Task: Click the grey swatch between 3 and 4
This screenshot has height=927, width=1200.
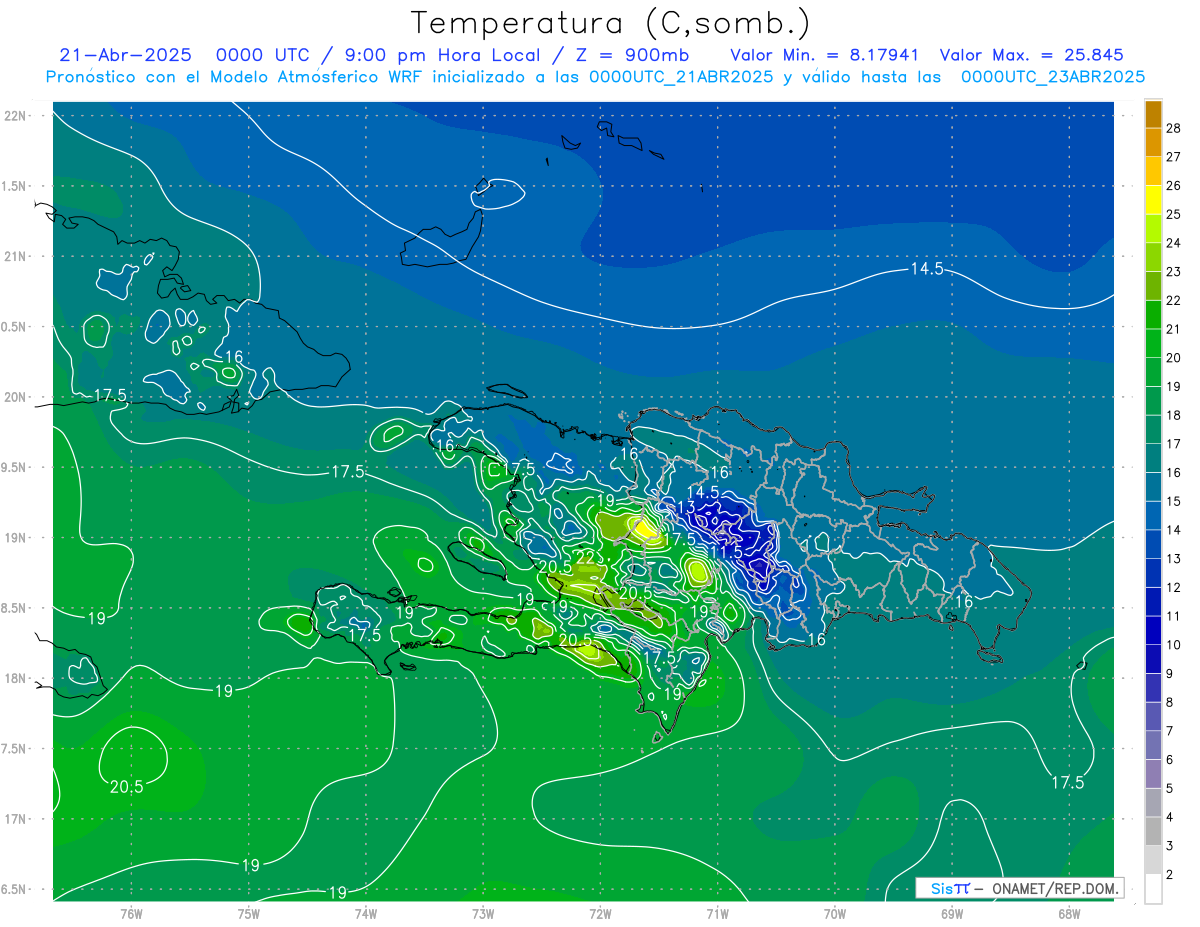Action: point(1153,832)
